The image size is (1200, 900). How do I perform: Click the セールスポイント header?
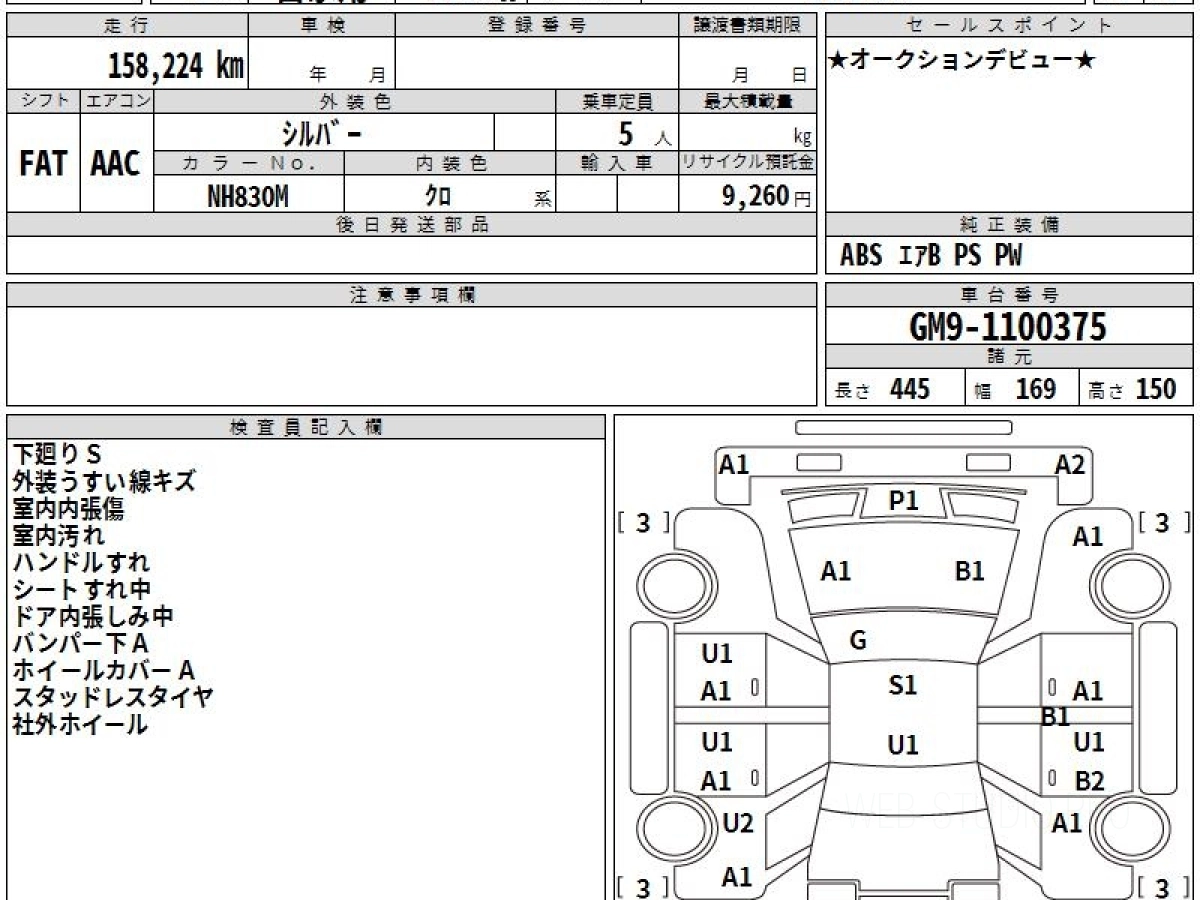pyautogui.click(x=1009, y=26)
